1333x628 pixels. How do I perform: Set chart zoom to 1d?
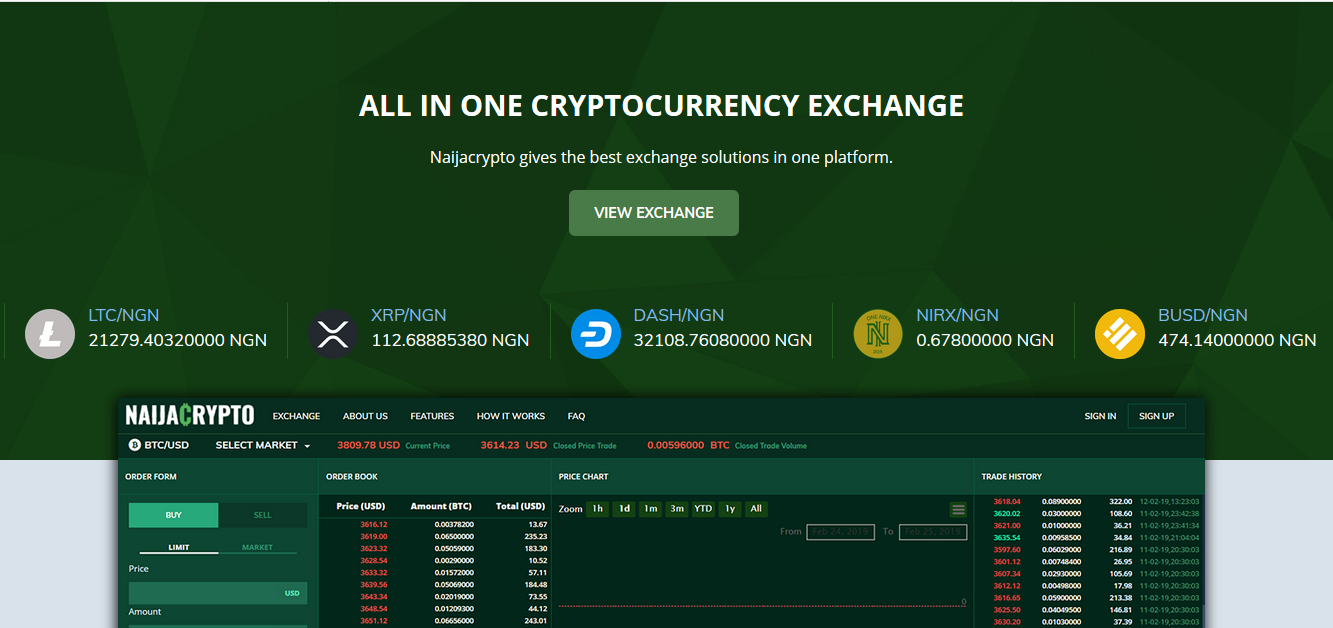click(x=624, y=509)
